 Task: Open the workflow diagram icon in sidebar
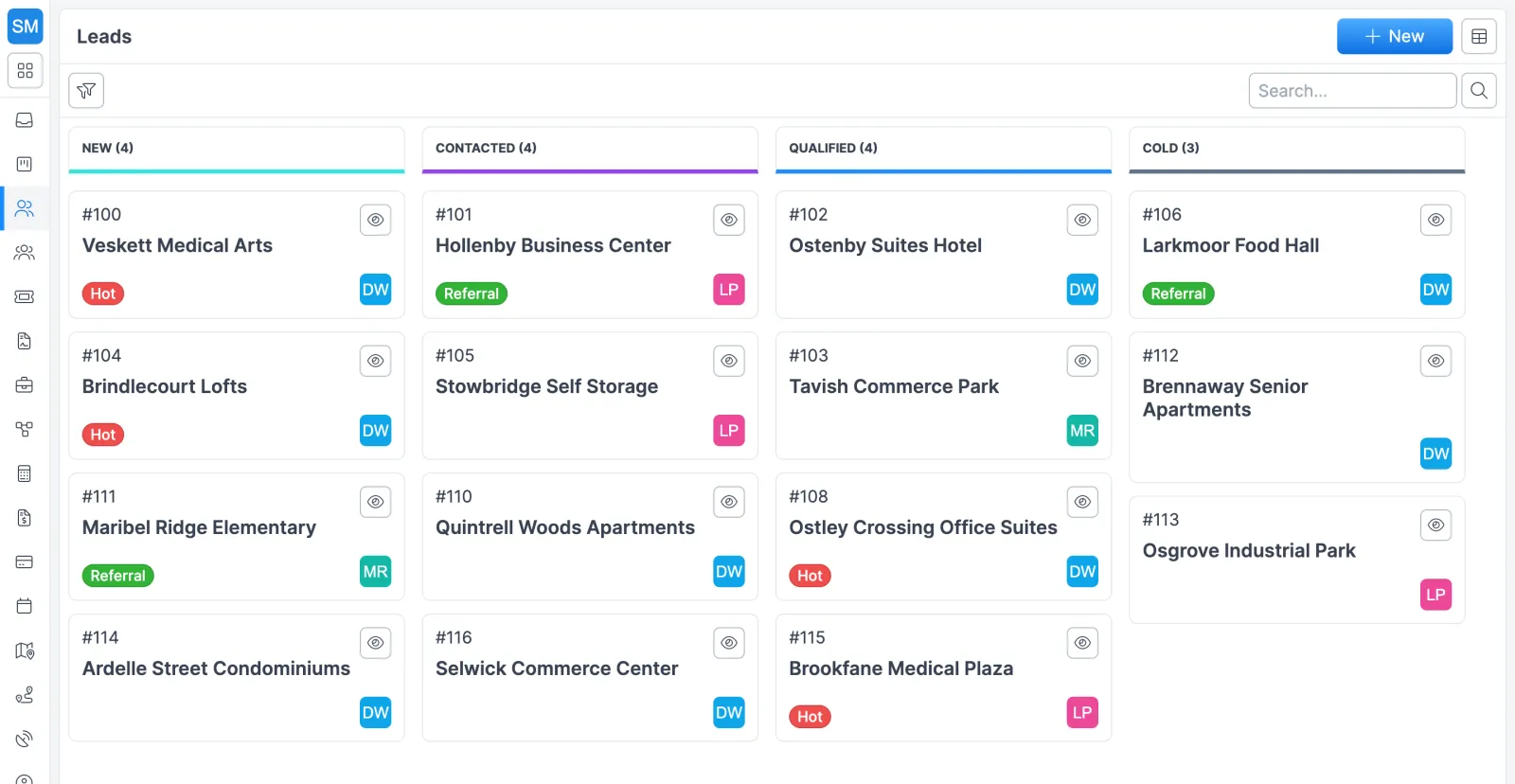point(25,430)
